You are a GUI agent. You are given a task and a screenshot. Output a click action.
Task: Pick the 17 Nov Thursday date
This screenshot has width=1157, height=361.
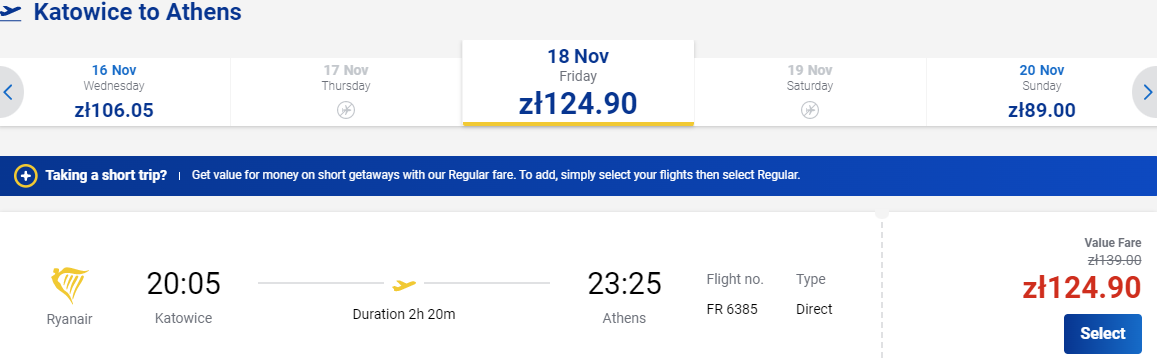tap(346, 92)
